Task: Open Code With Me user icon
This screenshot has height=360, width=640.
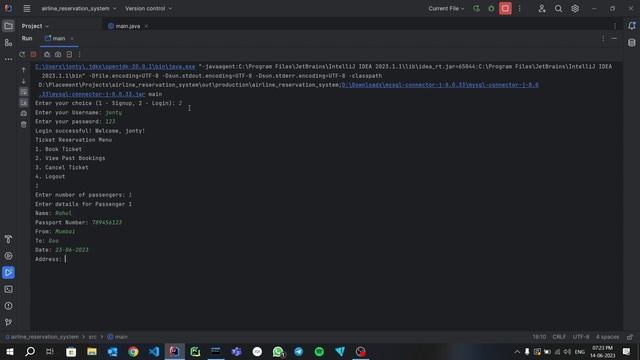Action: [x=542, y=9]
